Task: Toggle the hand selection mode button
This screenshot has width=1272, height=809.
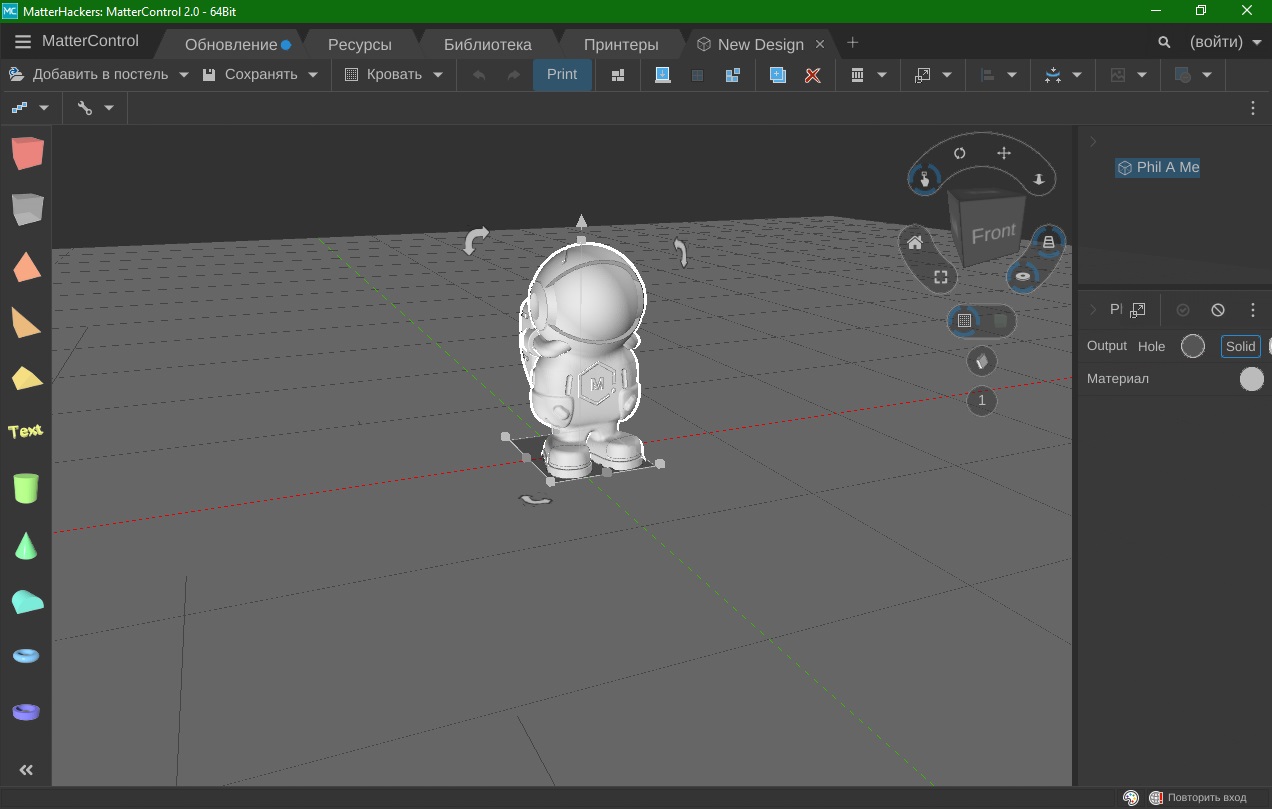Action: coord(925,179)
